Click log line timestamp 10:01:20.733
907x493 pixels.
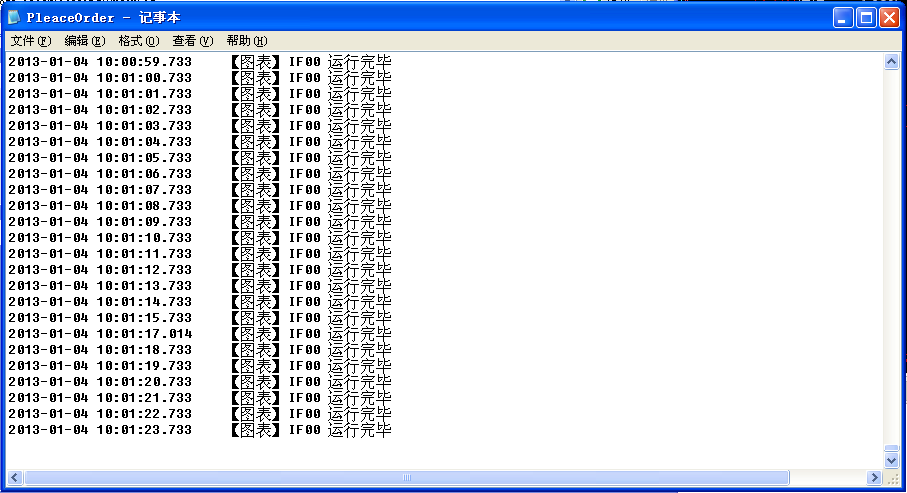[143, 382]
